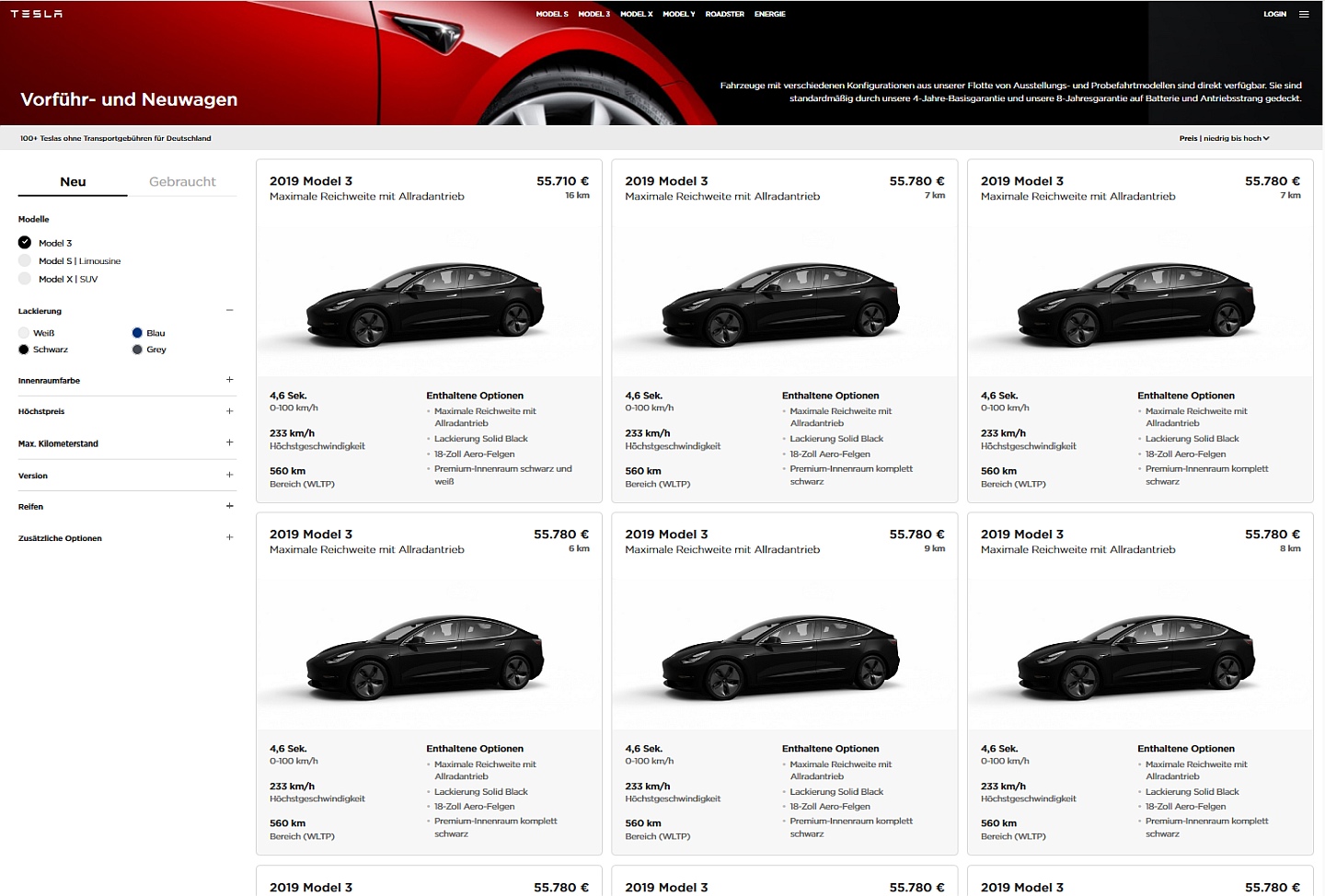This screenshot has height=896, width=1325.
Task: Open Roadster in top navigation
Action: [725, 14]
